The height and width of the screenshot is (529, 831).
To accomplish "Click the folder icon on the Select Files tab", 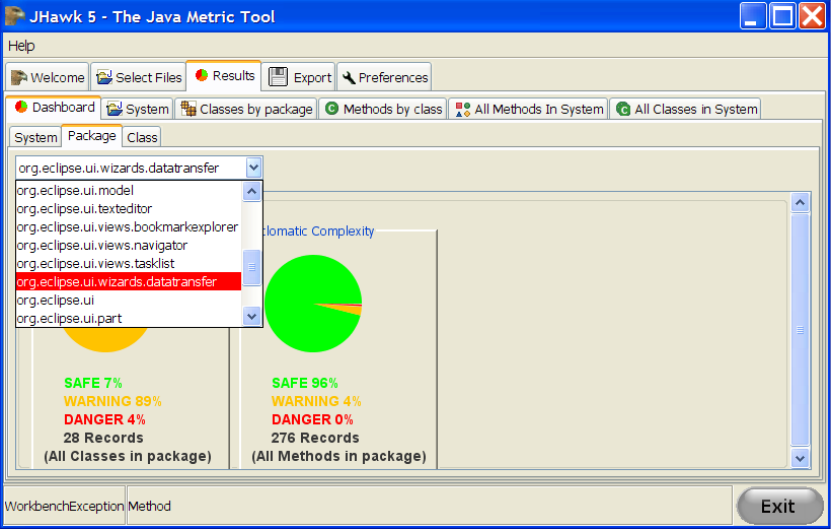I will click(104, 77).
